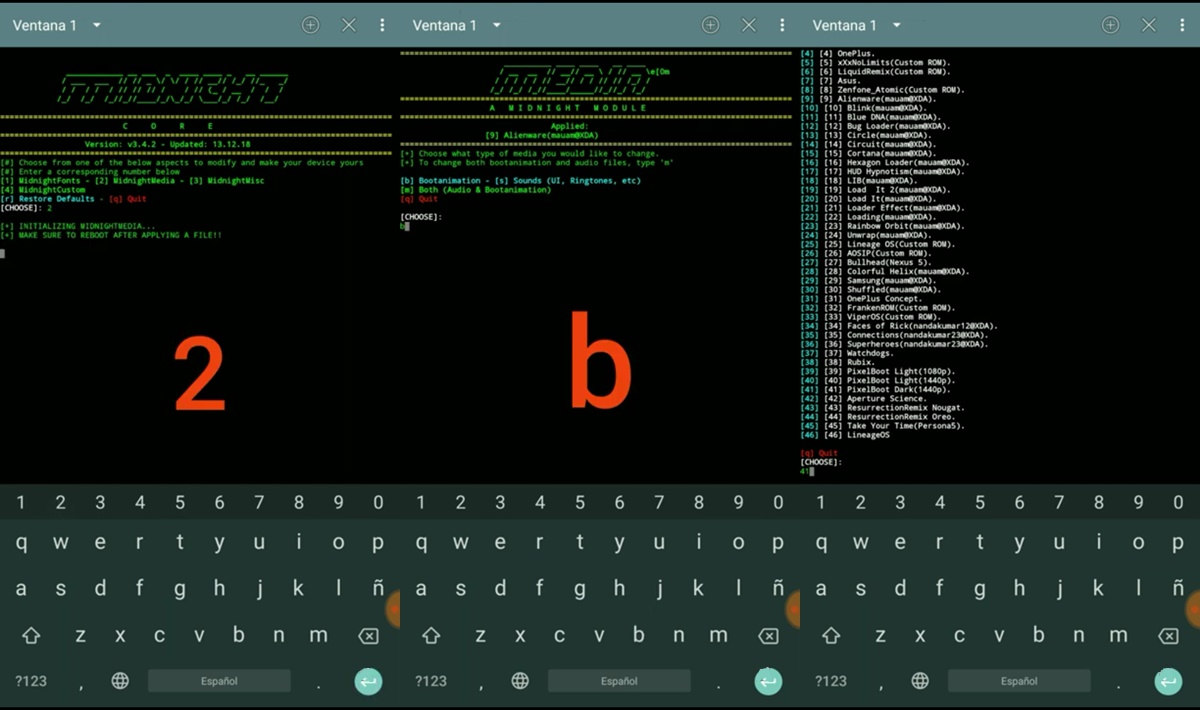Tap backspace key on MidnightCore screen keyboard
This screenshot has width=1200, height=710.
[x=368, y=636]
